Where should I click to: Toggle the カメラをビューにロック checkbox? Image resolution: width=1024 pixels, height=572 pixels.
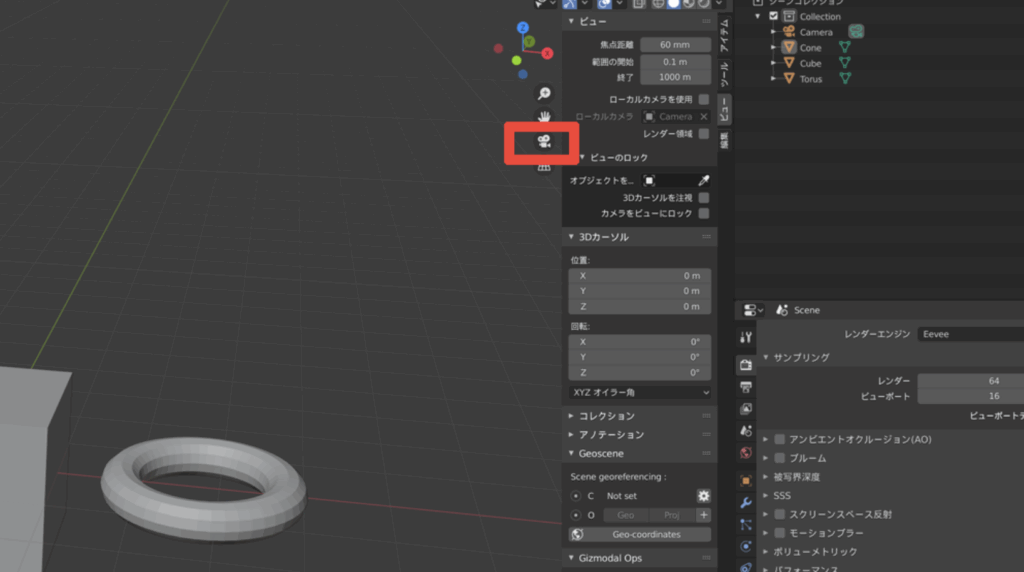704,213
